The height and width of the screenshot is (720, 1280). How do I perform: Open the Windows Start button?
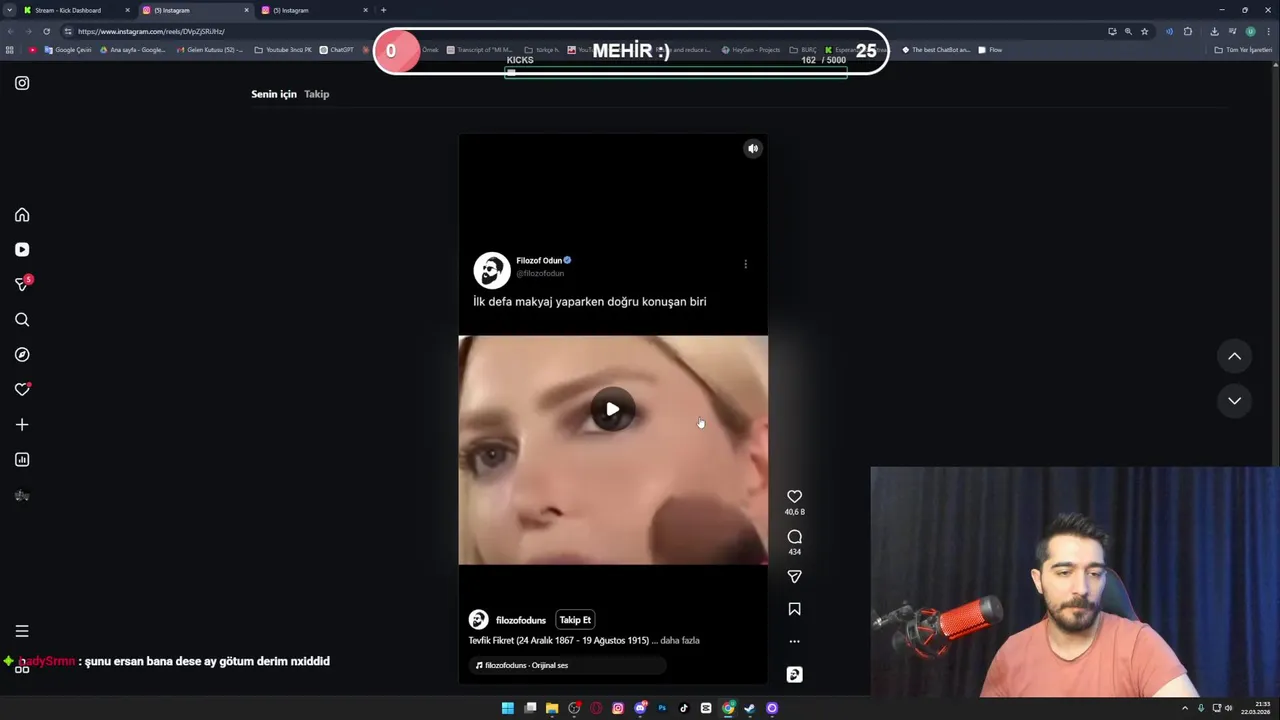(x=508, y=708)
